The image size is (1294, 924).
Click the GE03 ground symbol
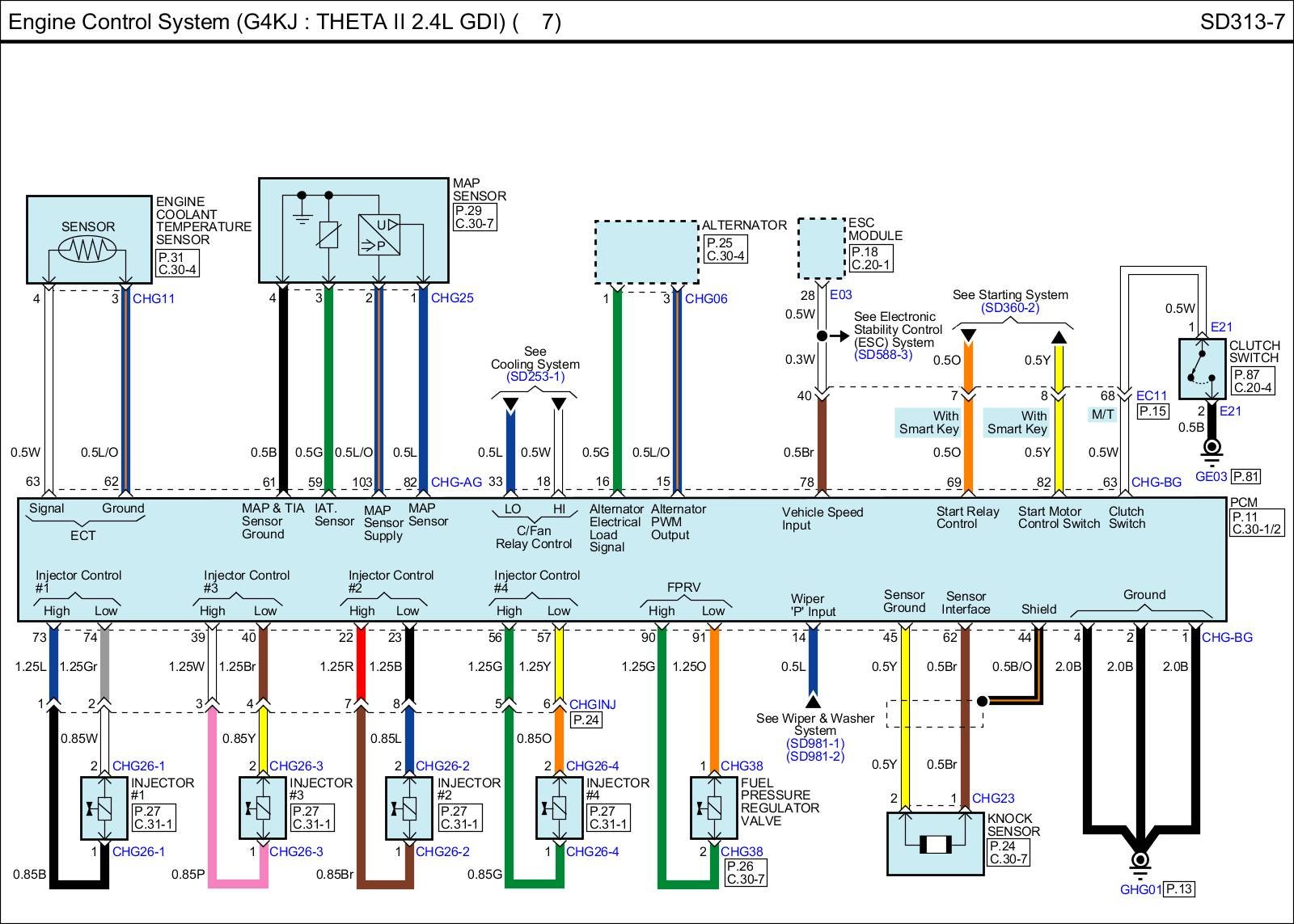coord(1211,451)
